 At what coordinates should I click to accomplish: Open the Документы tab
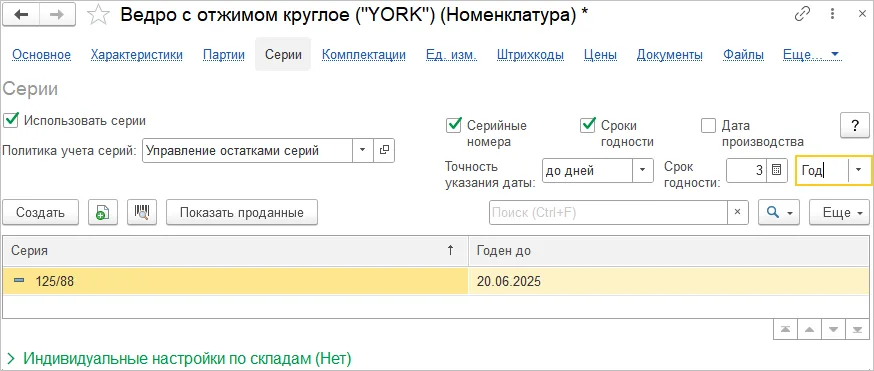(669, 55)
